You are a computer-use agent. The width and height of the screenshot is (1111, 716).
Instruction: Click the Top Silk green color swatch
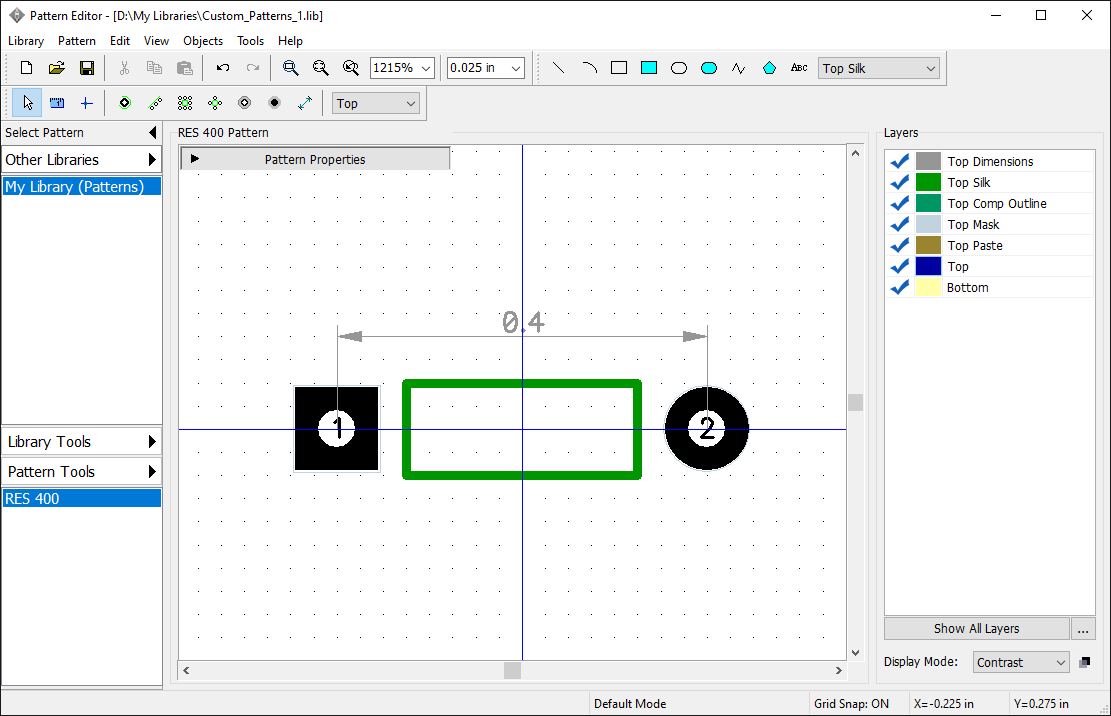928,183
